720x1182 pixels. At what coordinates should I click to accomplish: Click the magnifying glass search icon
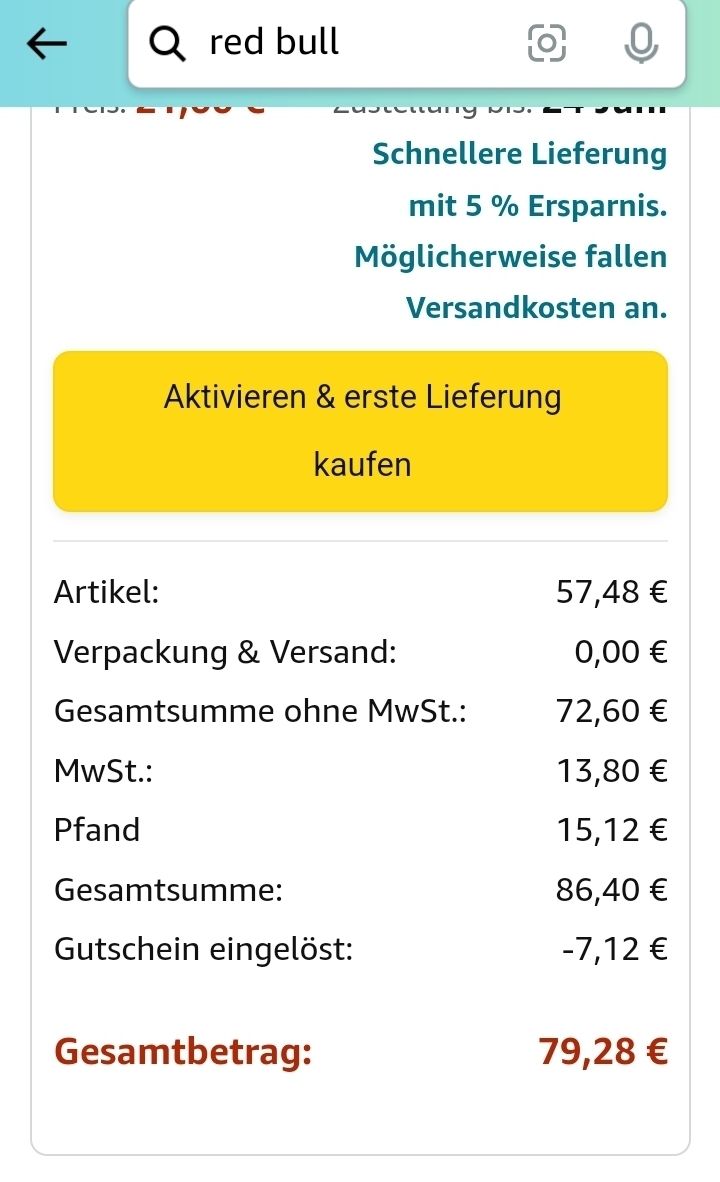click(167, 43)
